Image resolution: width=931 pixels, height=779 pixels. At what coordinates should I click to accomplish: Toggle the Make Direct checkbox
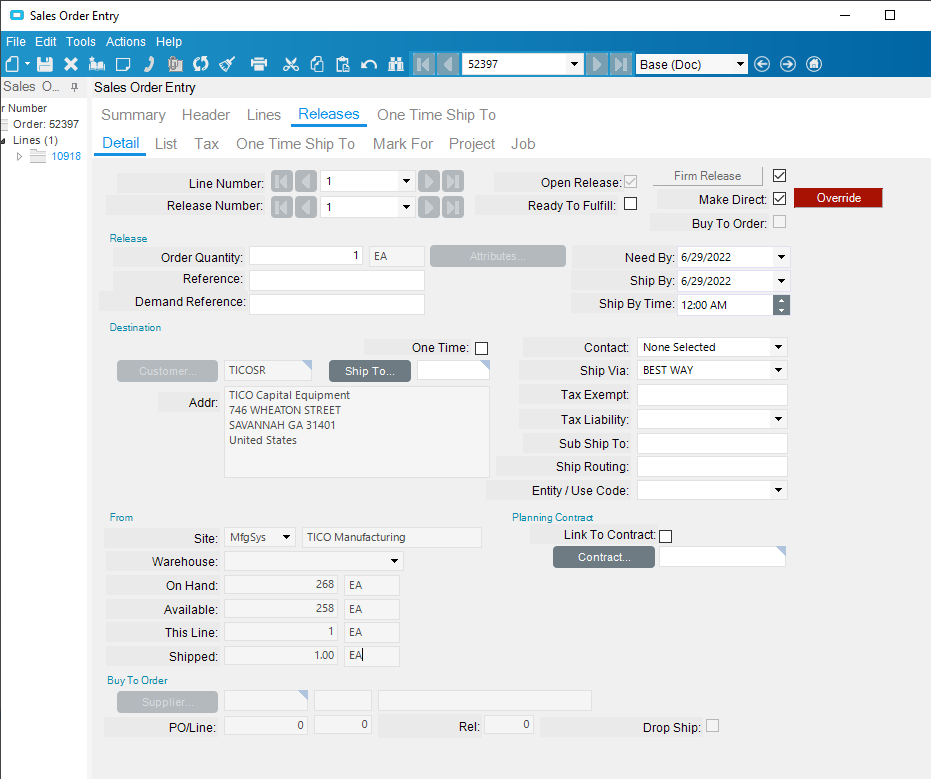click(780, 199)
